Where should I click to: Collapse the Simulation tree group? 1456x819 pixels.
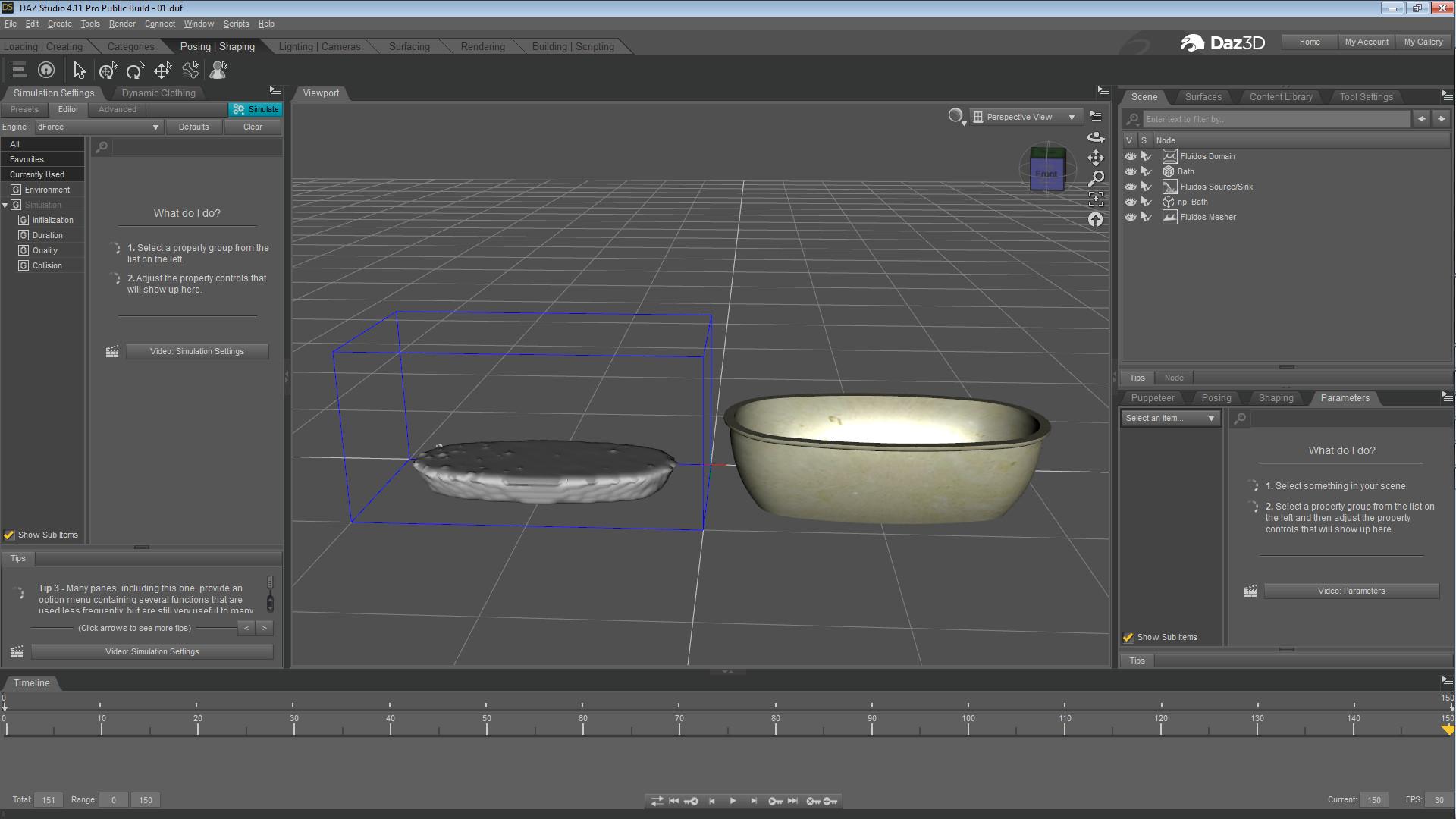point(5,205)
